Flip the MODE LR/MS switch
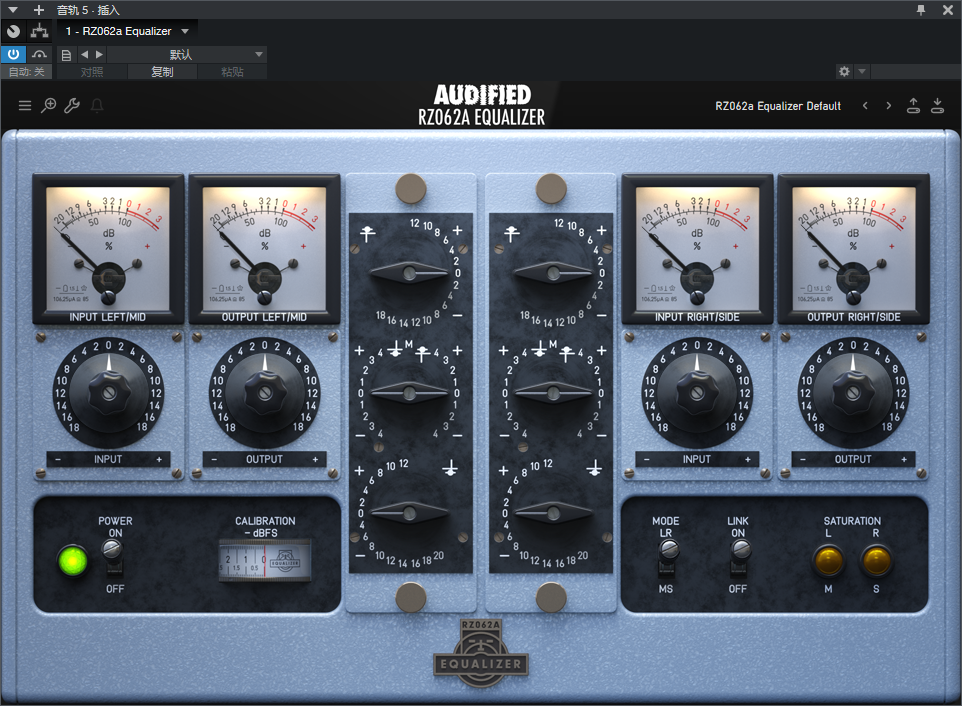Viewport: 962px width, 706px height. coord(668,556)
